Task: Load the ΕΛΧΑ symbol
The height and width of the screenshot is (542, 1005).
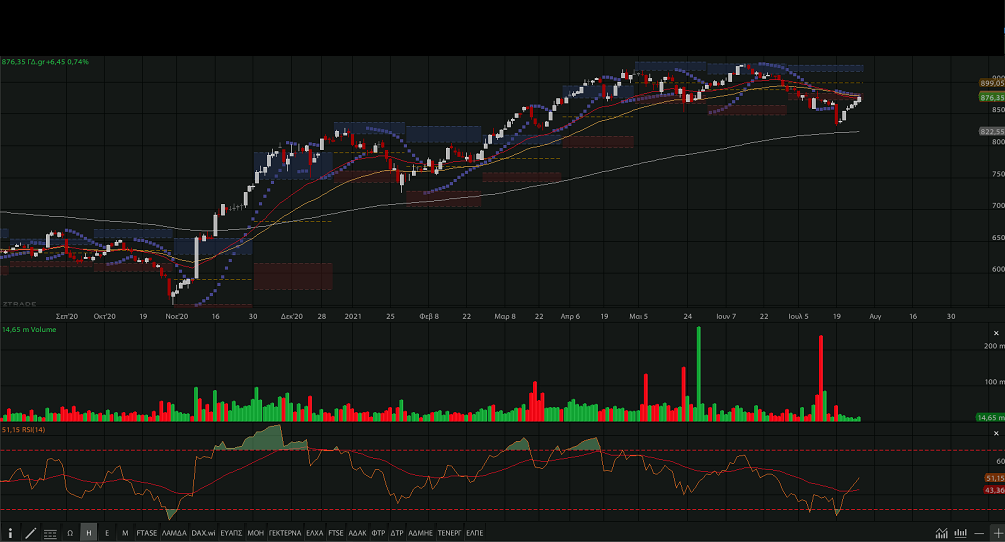Action: click(x=315, y=533)
